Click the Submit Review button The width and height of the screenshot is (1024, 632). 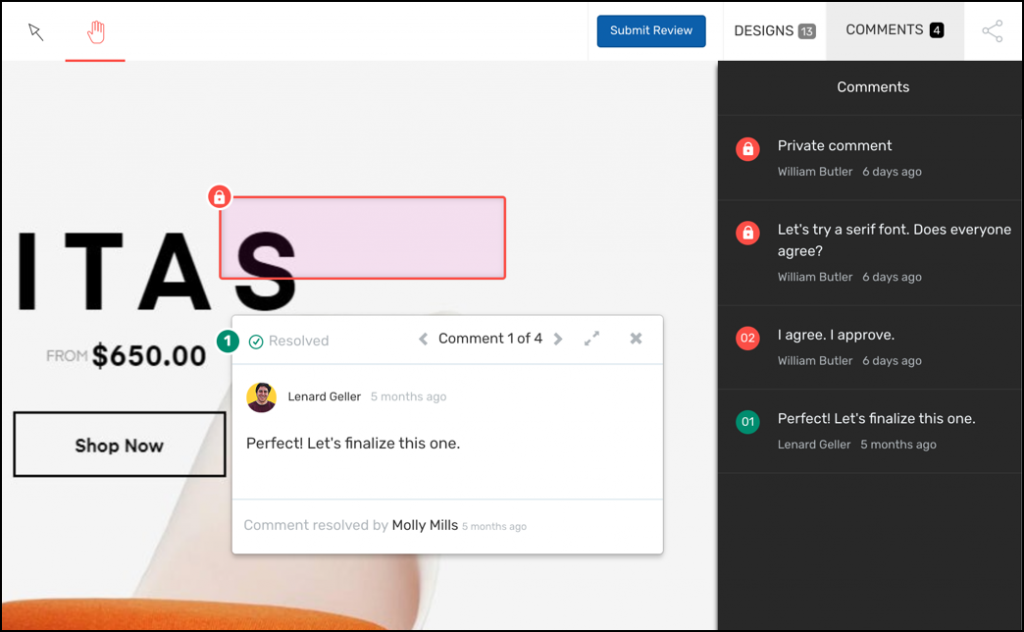(x=651, y=31)
